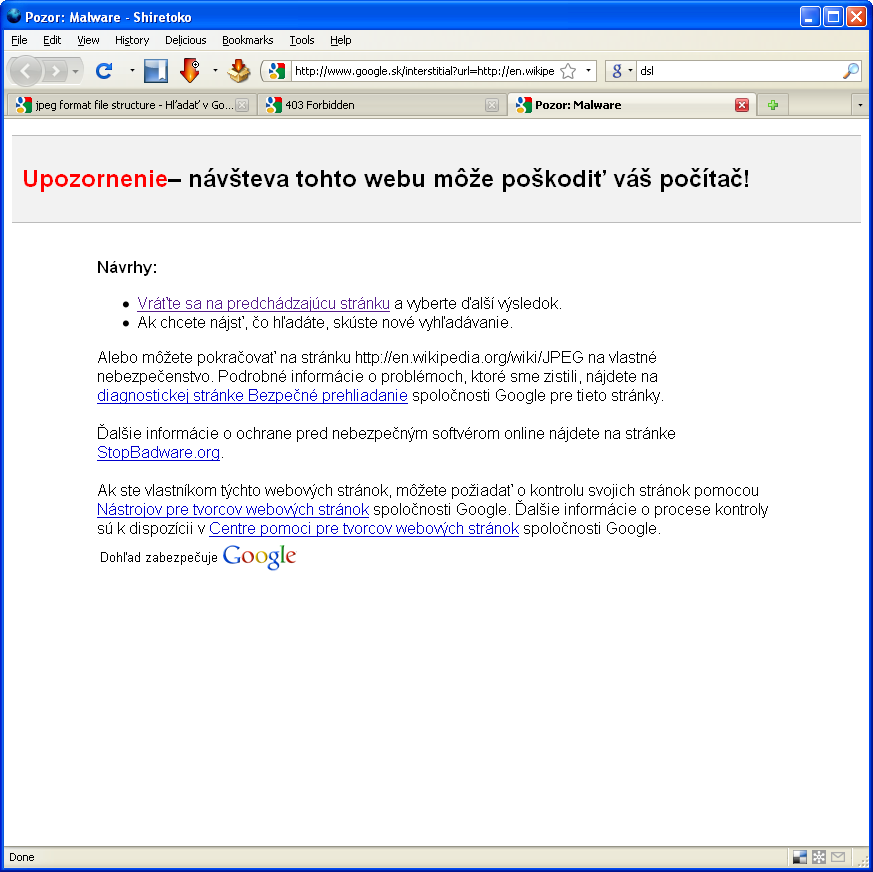The image size is (873, 872).
Task: Open a new tab with the green plus
Action: 772,105
